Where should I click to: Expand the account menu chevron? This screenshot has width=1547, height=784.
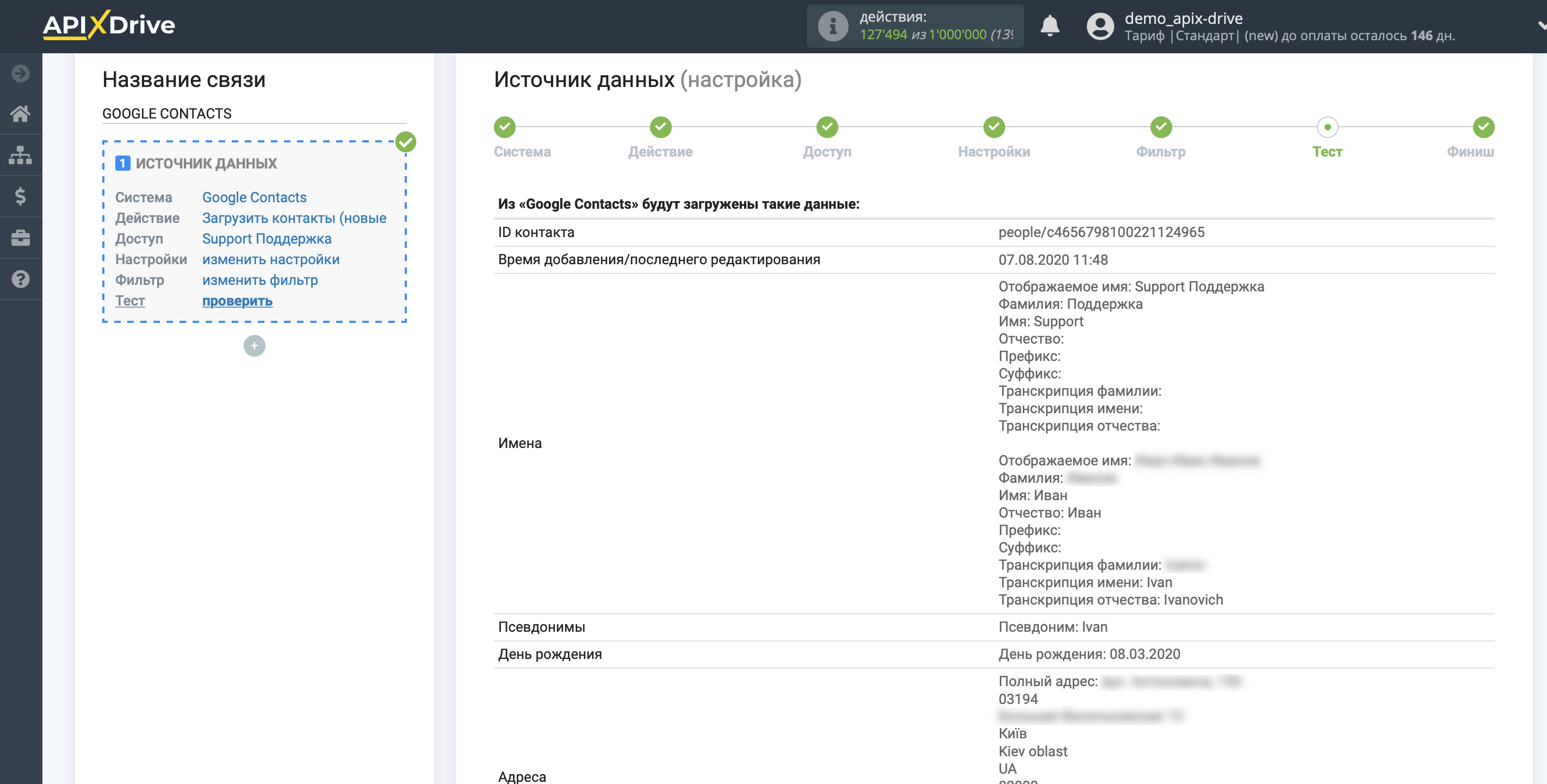pos(1541,25)
